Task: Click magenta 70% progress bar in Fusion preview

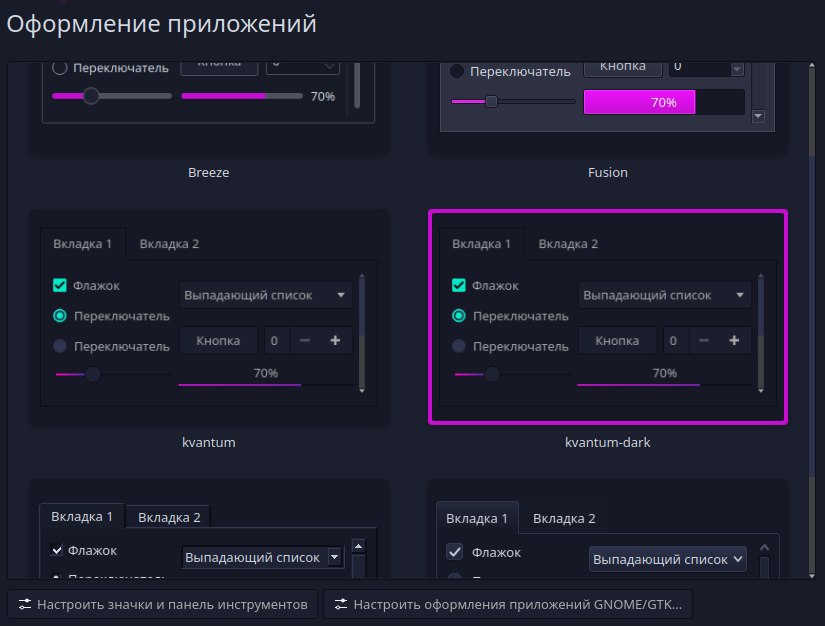Action: (x=664, y=102)
